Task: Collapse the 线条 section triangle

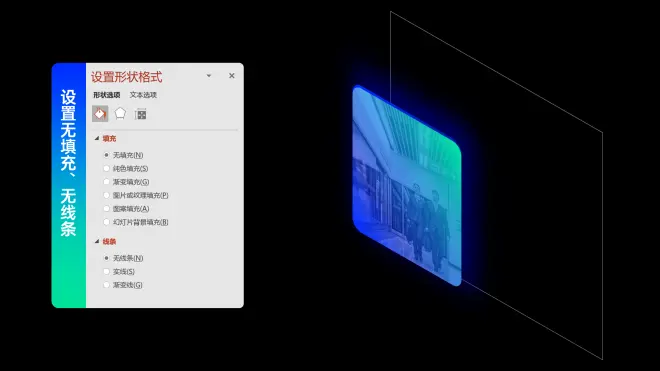Action: point(97,241)
